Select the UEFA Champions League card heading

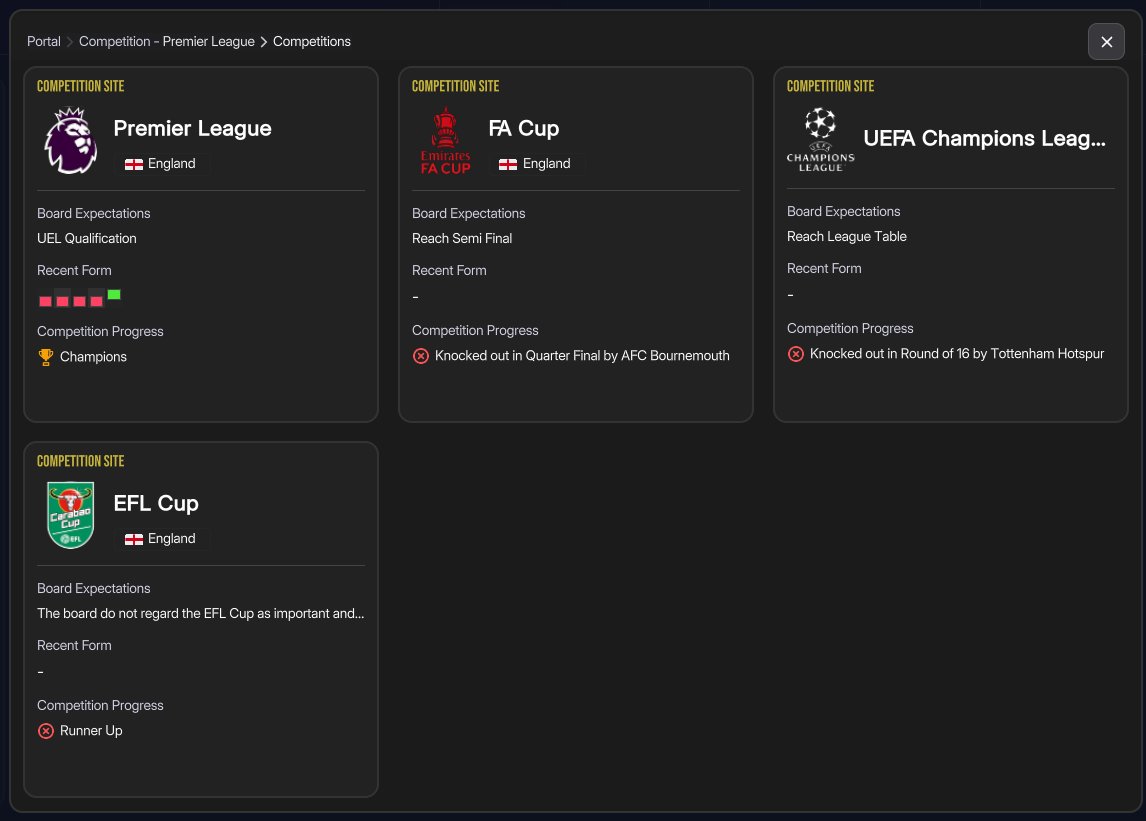984,139
